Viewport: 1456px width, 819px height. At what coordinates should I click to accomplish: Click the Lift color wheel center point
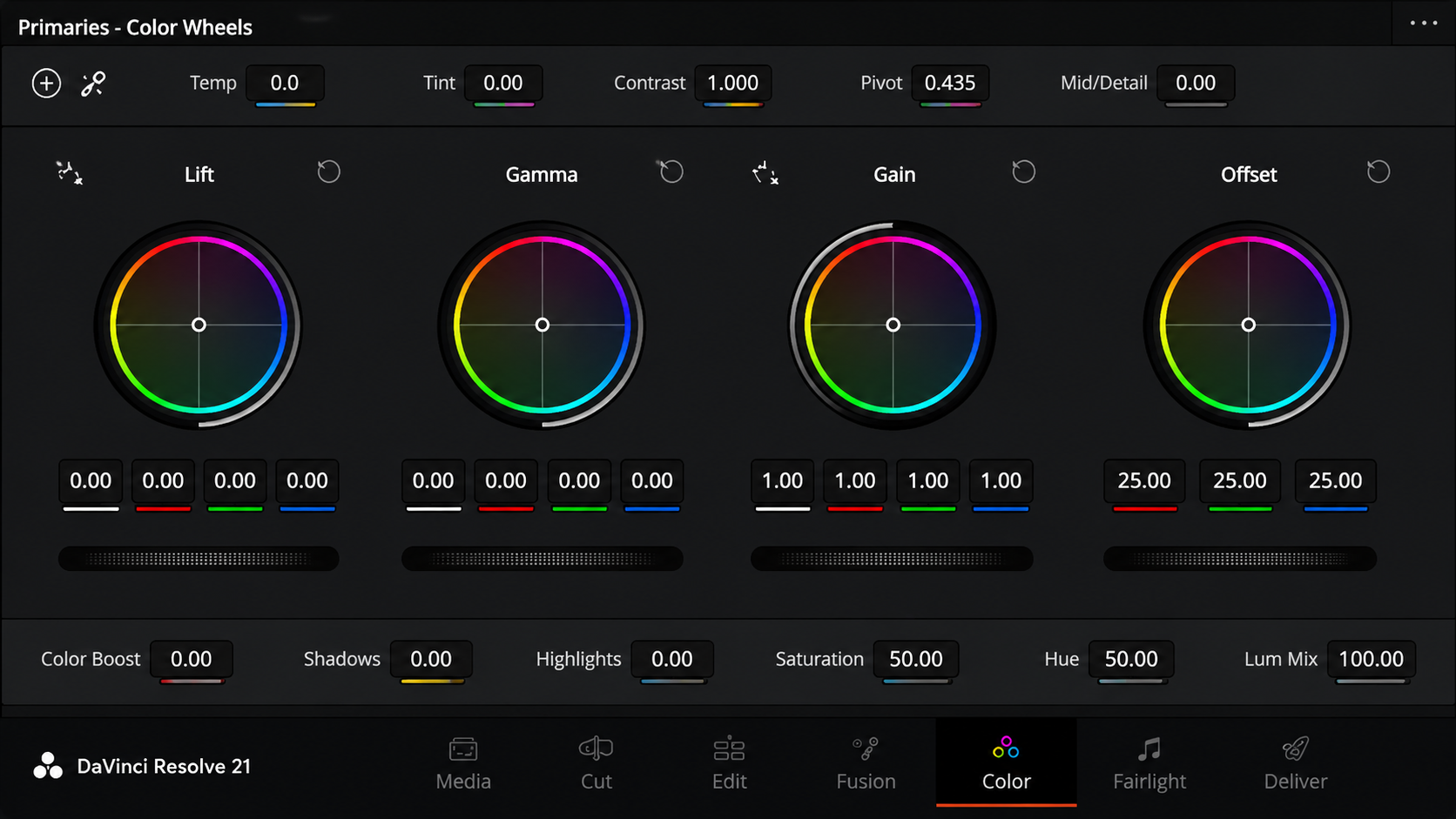tap(199, 325)
